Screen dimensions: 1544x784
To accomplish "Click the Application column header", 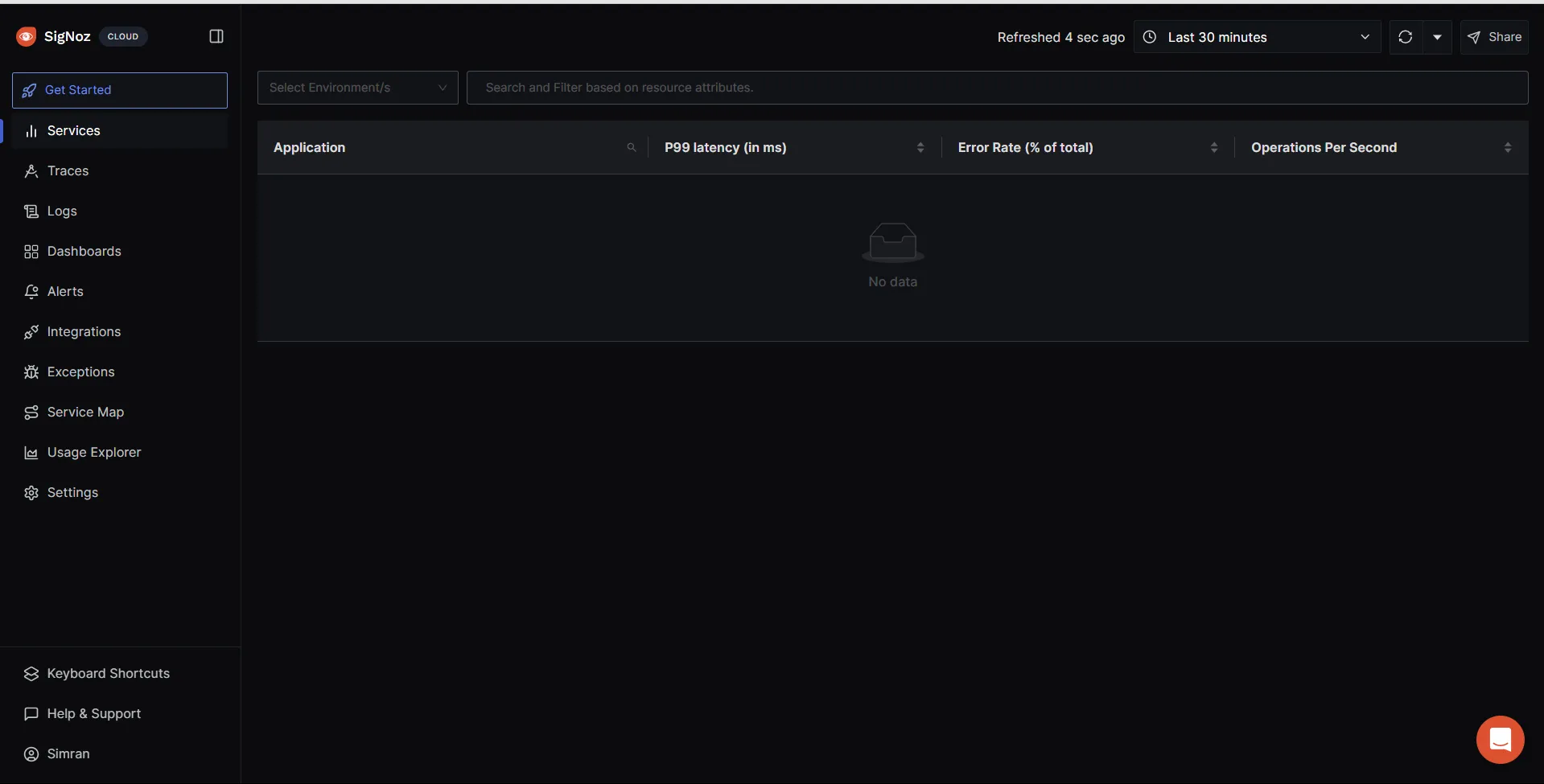I will 310,147.
